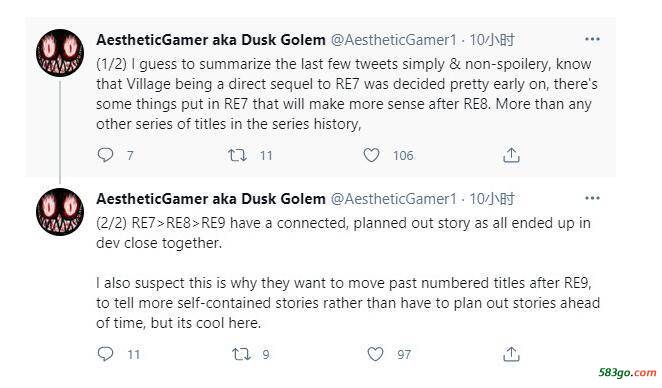Share the second (2/2) tweet
The height and width of the screenshot is (388, 662).
click(x=511, y=354)
